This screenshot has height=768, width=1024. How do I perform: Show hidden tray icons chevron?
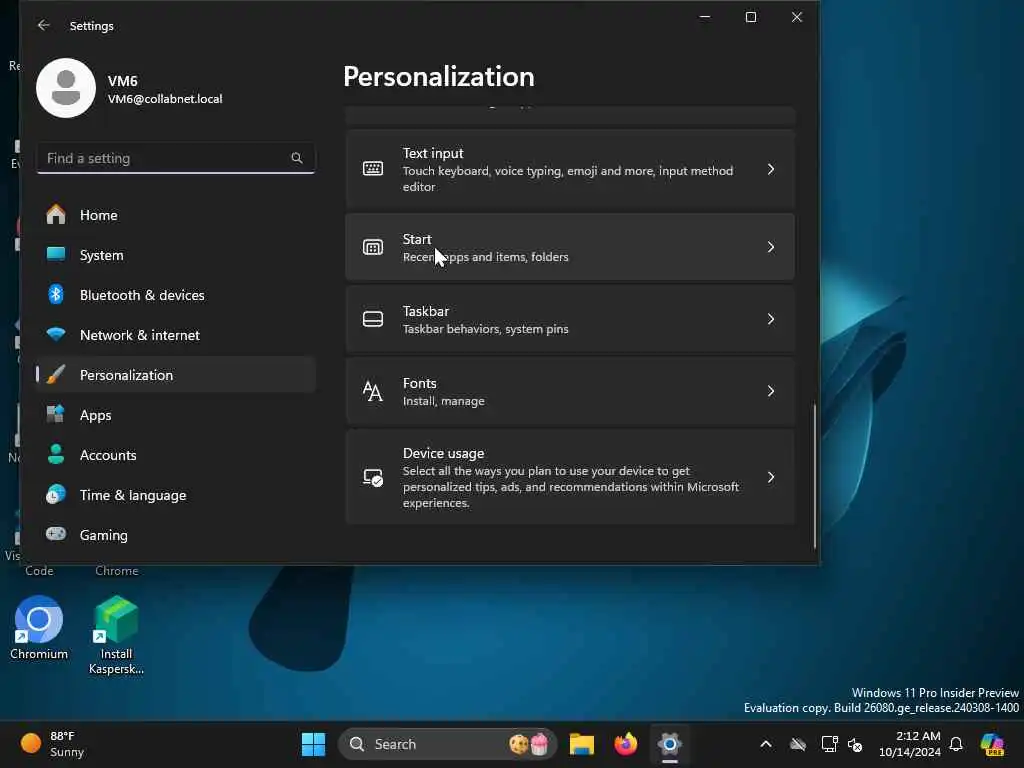pyautogui.click(x=766, y=744)
